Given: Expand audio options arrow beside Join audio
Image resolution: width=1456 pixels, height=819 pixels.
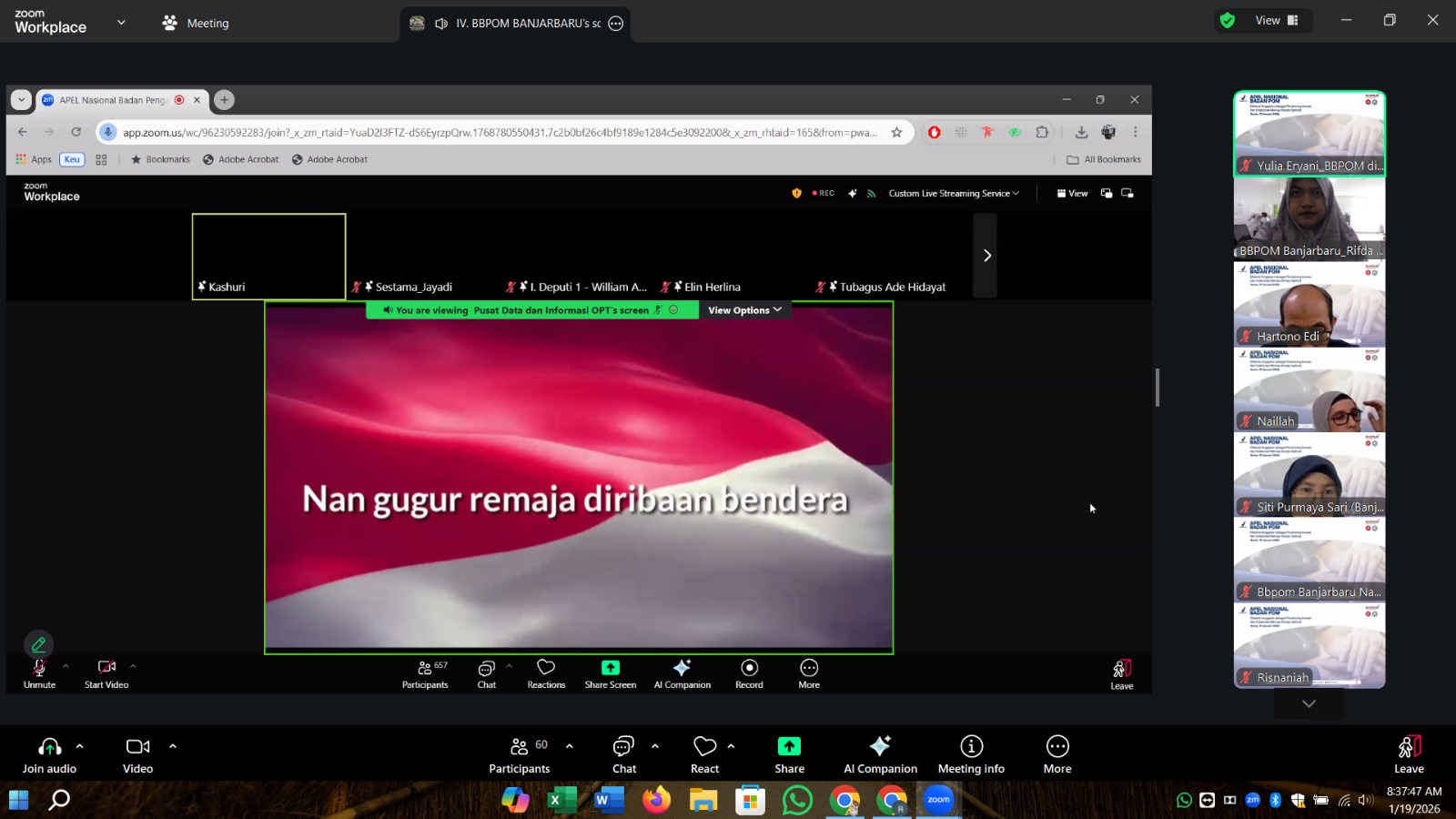Looking at the screenshot, I should pyautogui.click(x=80, y=746).
